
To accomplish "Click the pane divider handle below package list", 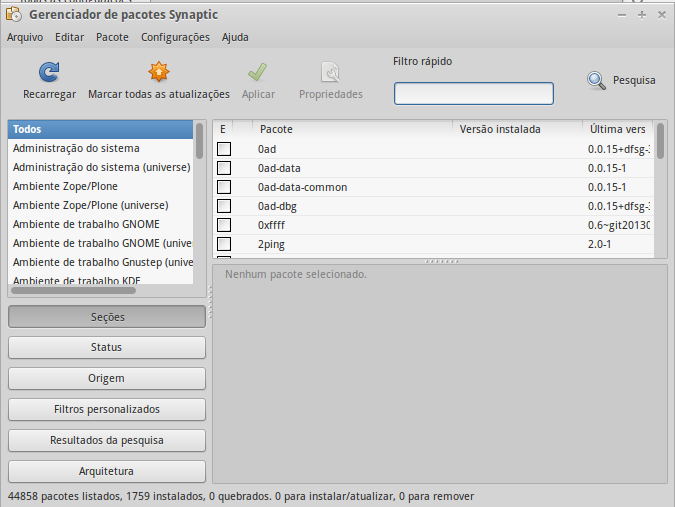I will click(441, 261).
